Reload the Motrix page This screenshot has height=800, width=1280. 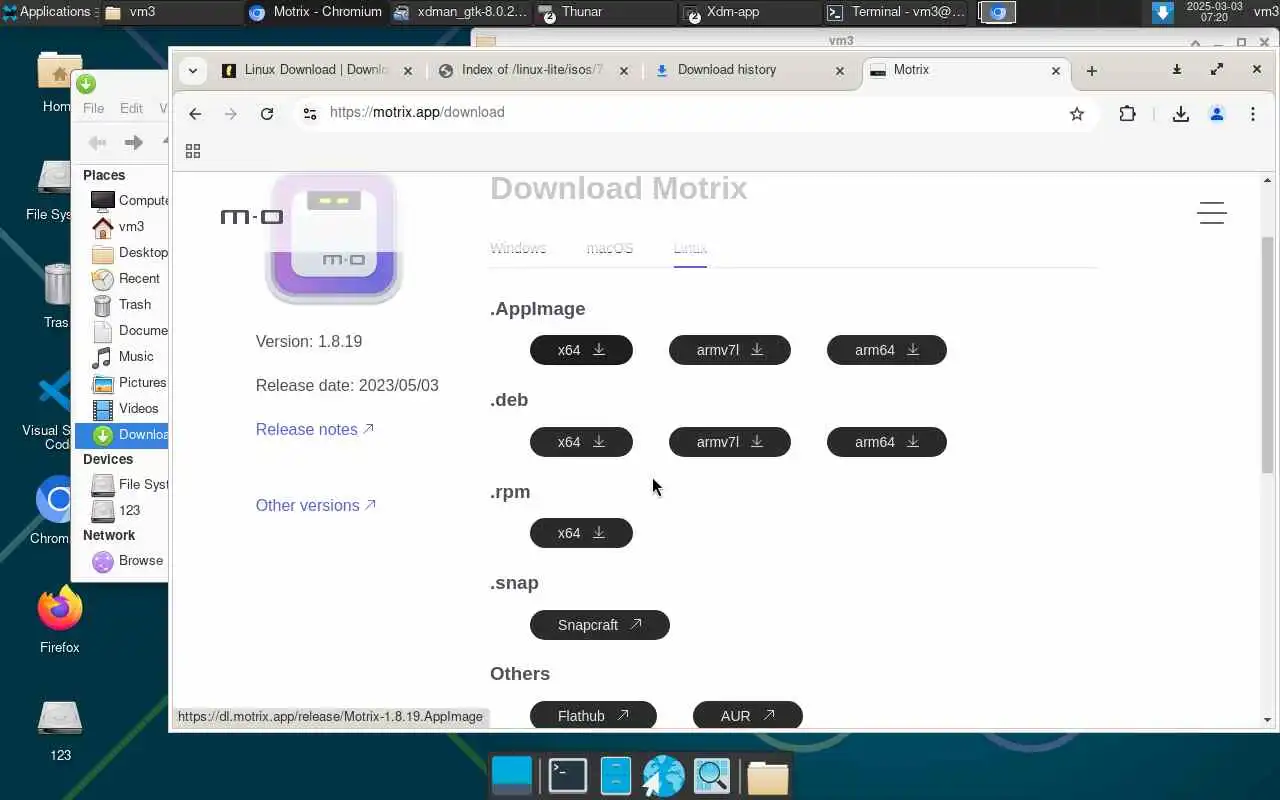tap(267, 114)
